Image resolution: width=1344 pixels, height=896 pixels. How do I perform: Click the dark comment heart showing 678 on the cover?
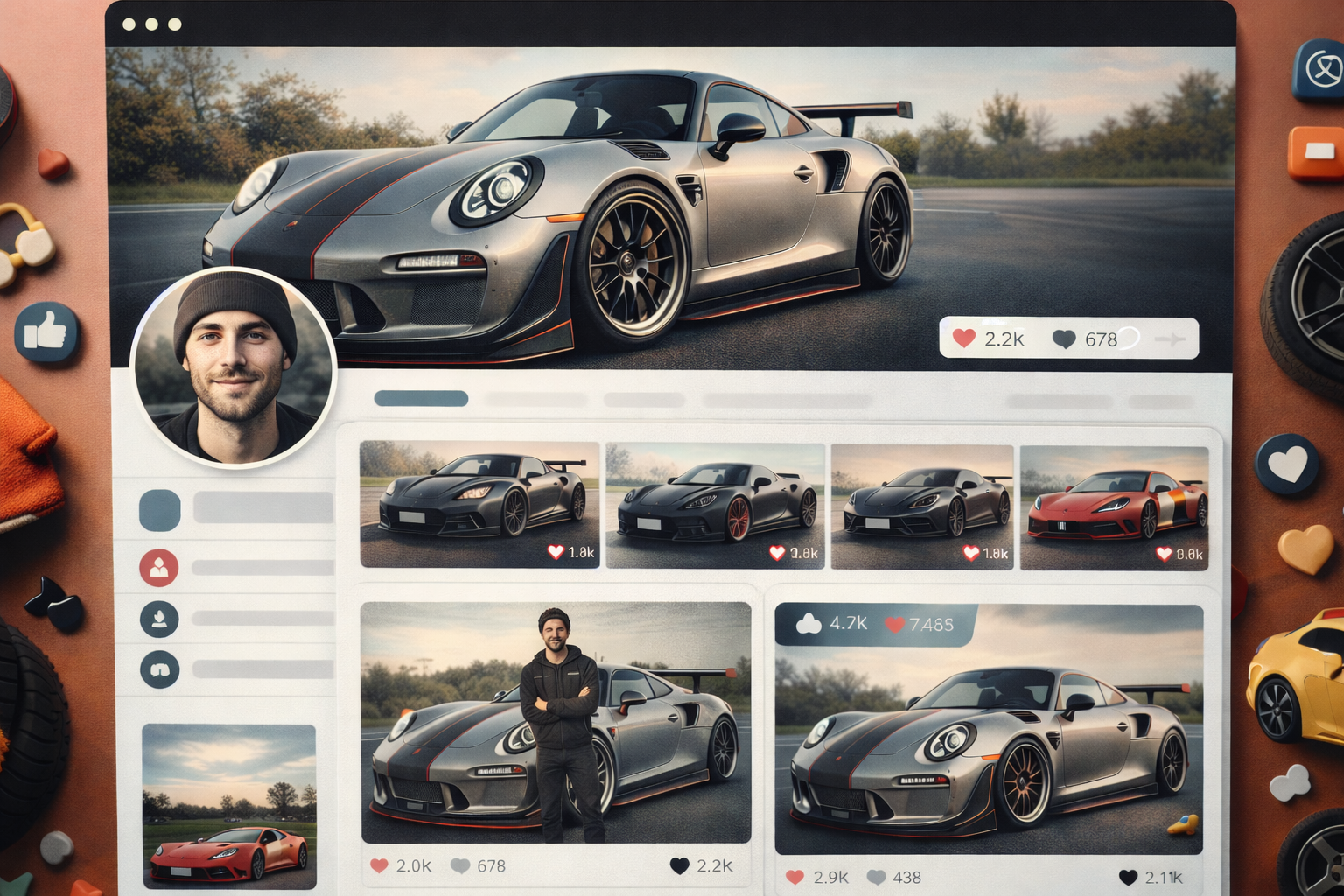click(x=1063, y=339)
